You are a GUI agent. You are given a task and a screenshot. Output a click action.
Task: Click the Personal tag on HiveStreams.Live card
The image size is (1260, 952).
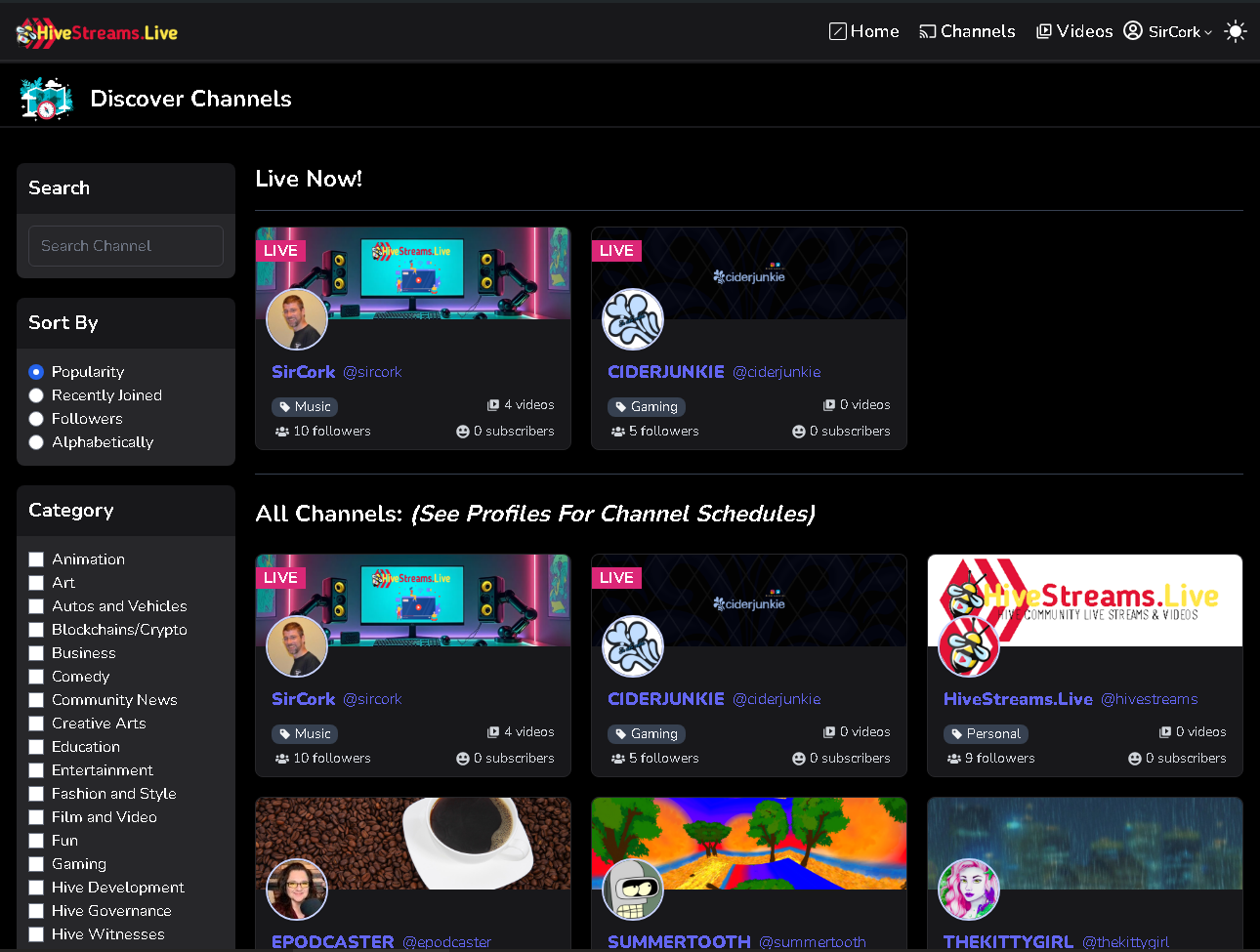[x=986, y=733]
